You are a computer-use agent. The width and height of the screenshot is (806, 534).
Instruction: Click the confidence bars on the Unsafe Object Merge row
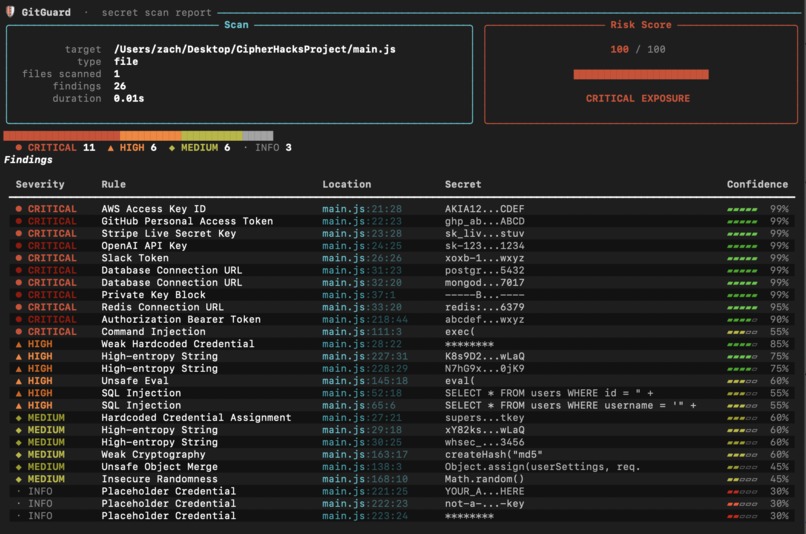coord(742,467)
